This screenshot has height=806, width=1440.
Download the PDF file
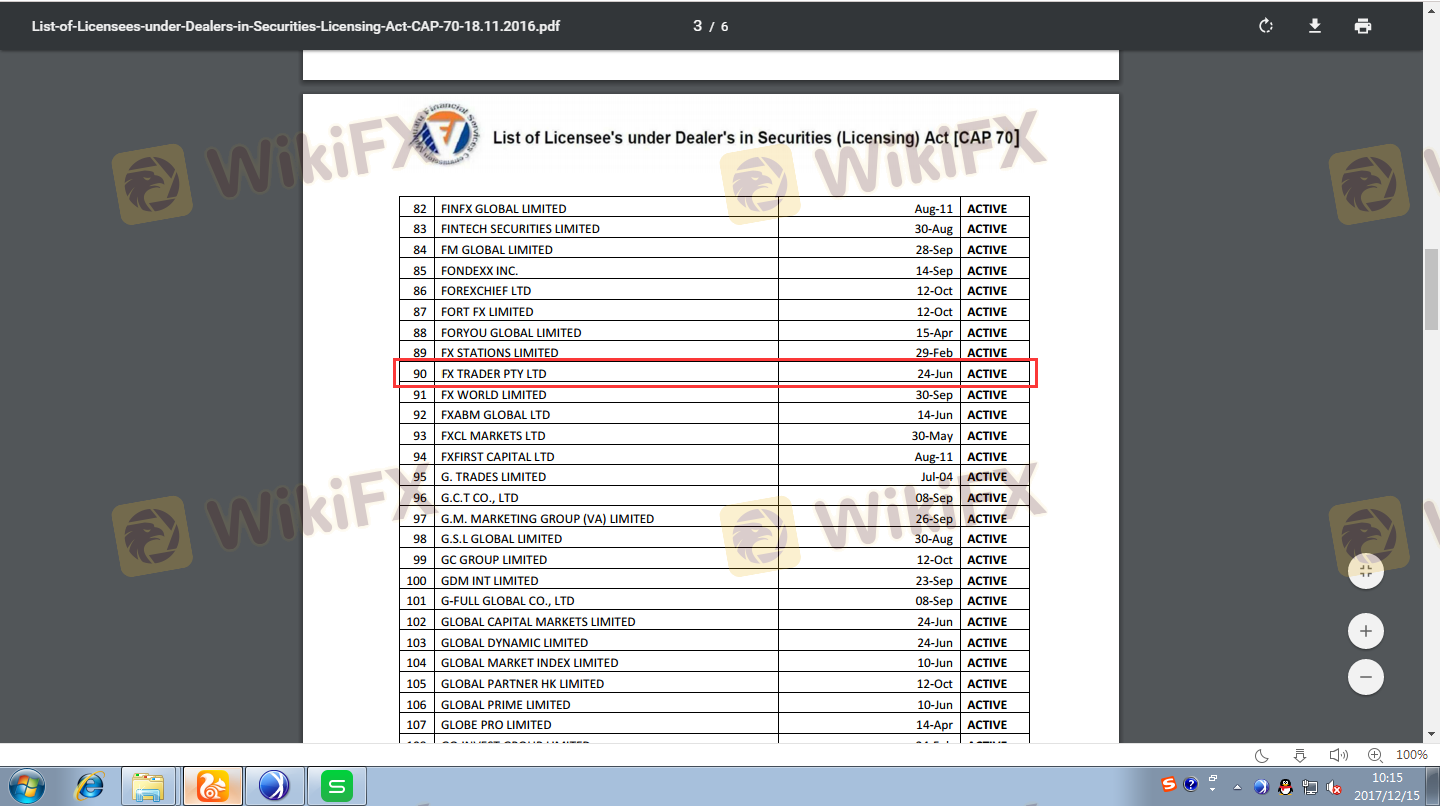tap(1315, 26)
